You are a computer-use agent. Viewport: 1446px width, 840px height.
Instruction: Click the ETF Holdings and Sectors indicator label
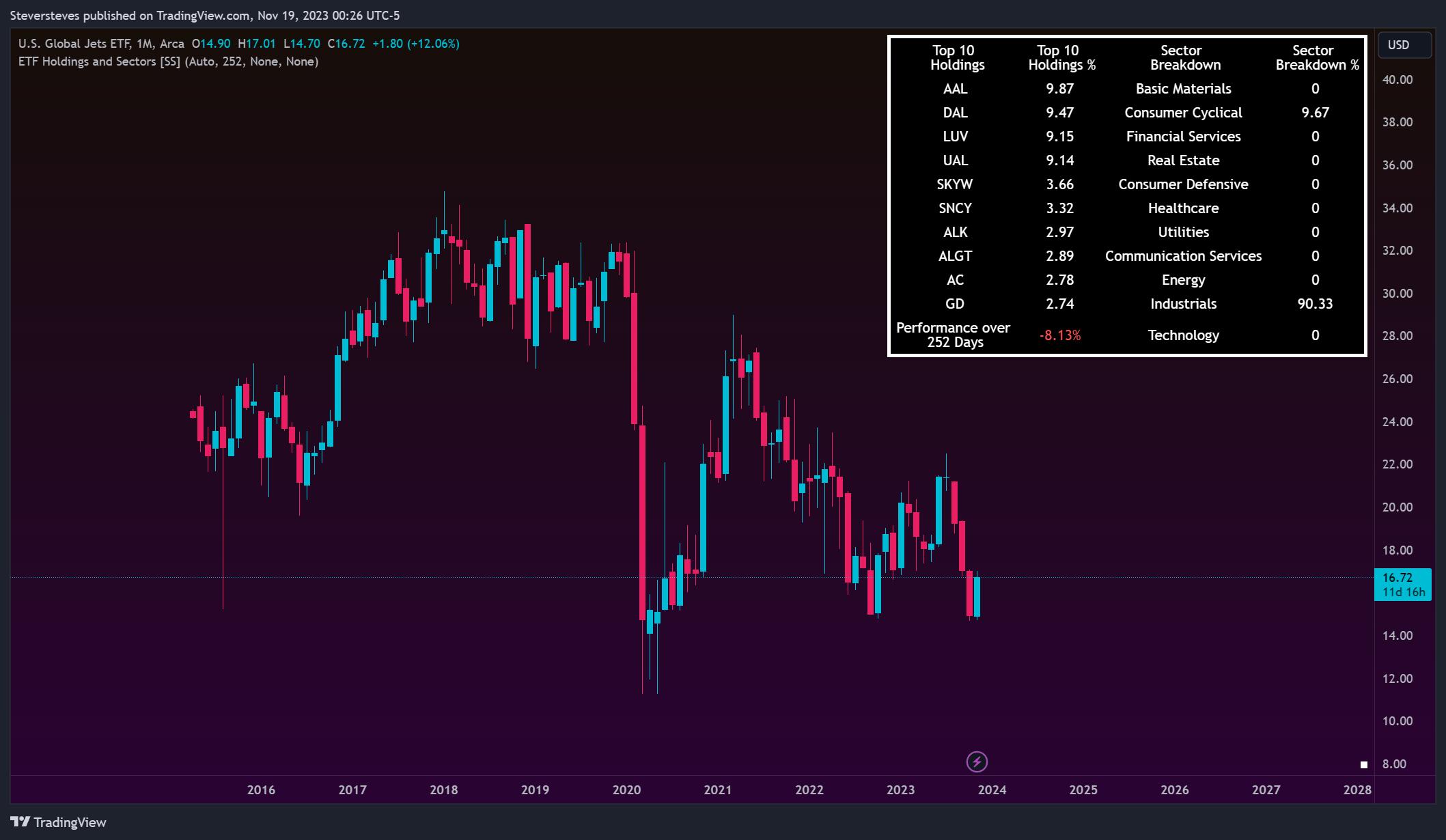[x=168, y=61]
